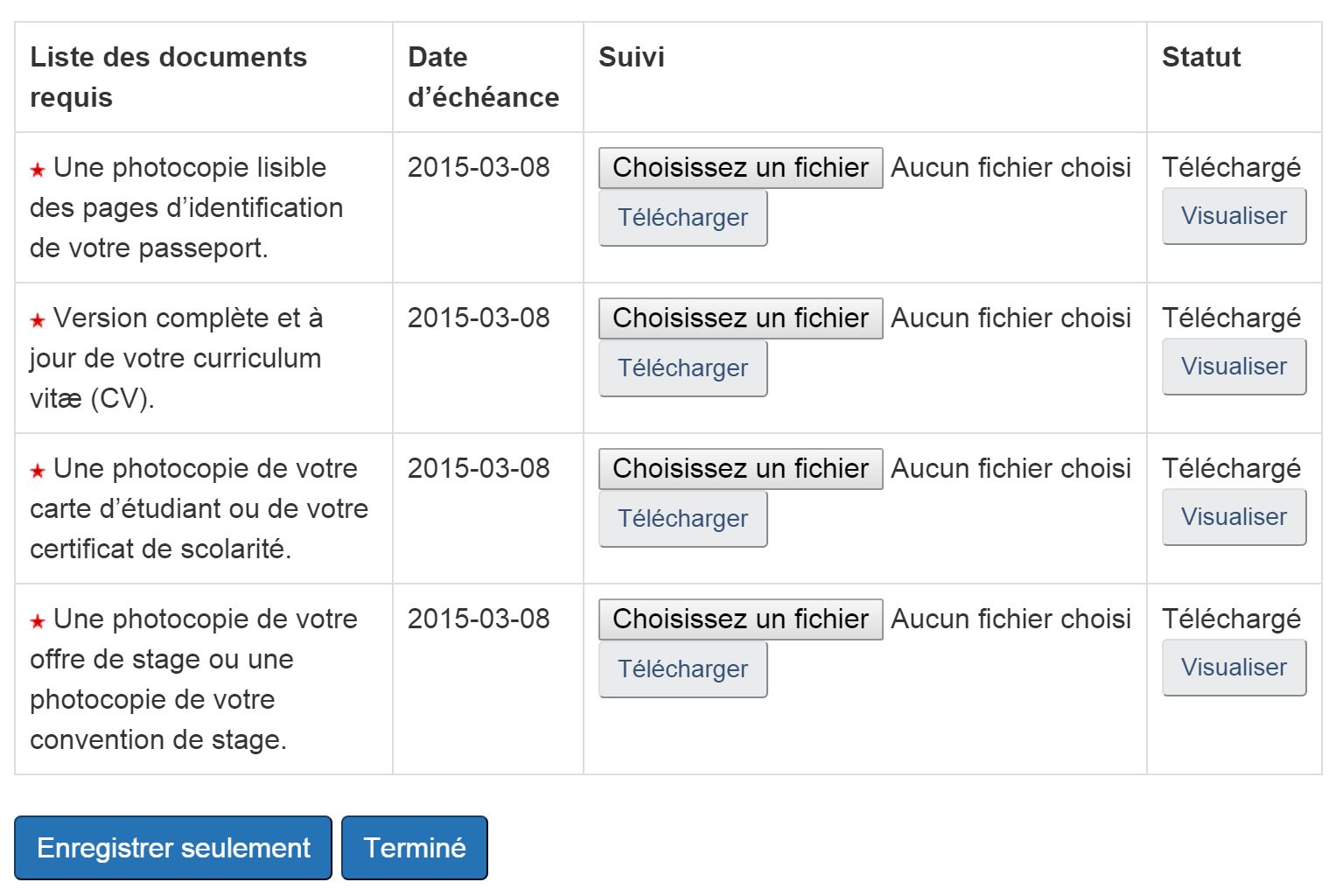Click the red star beside student card requirement

[38, 471]
